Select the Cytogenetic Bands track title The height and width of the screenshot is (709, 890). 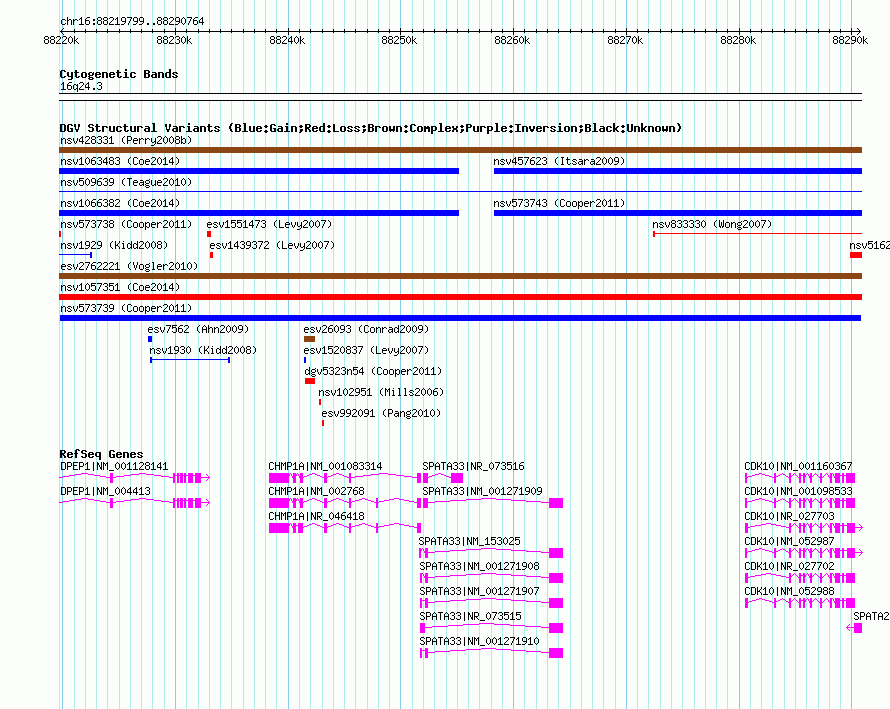[x=119, y=74]
